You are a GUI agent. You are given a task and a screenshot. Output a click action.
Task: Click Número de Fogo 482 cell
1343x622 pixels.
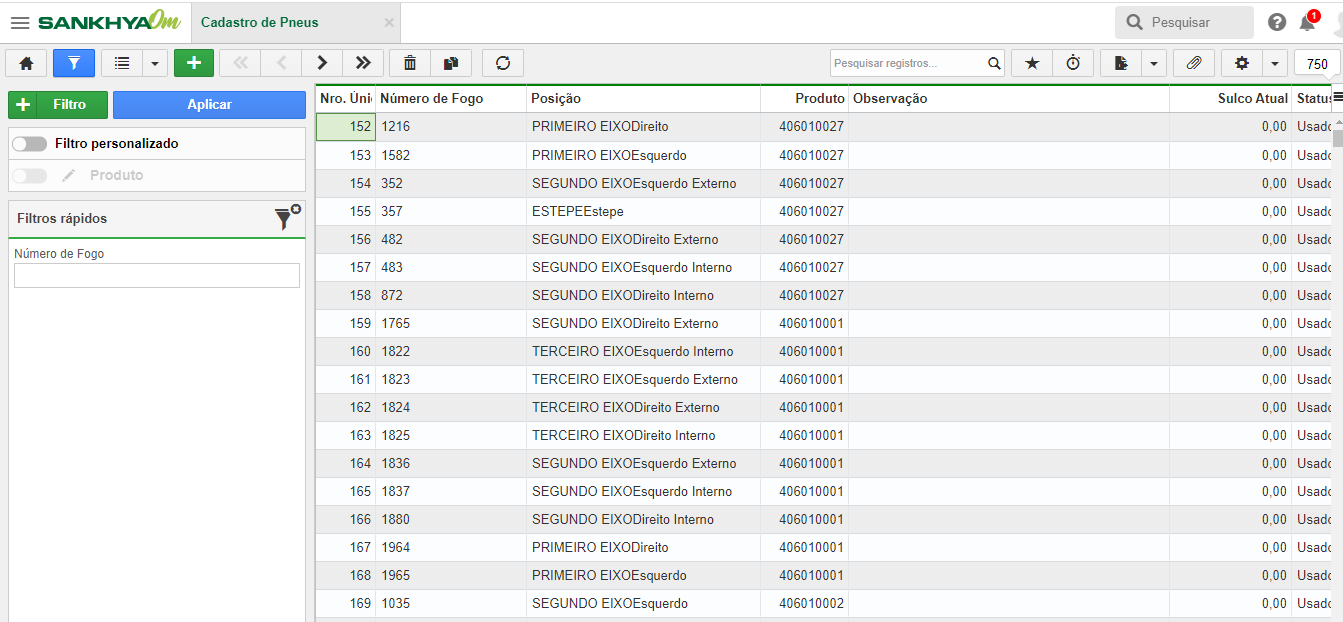coord(451,239)
